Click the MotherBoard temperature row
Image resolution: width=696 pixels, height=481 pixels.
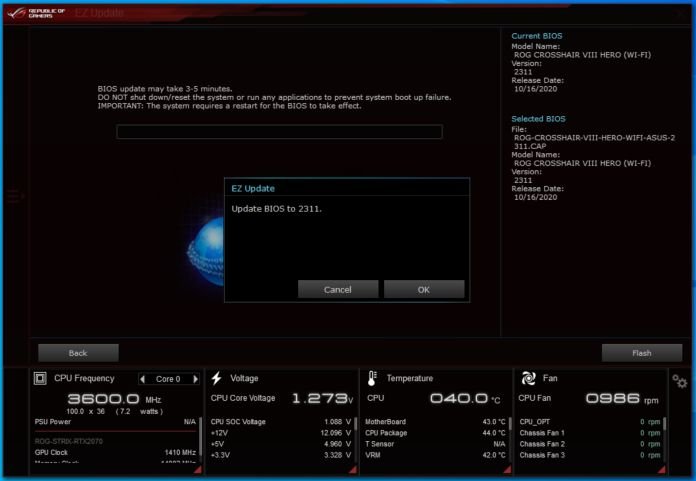435,422
